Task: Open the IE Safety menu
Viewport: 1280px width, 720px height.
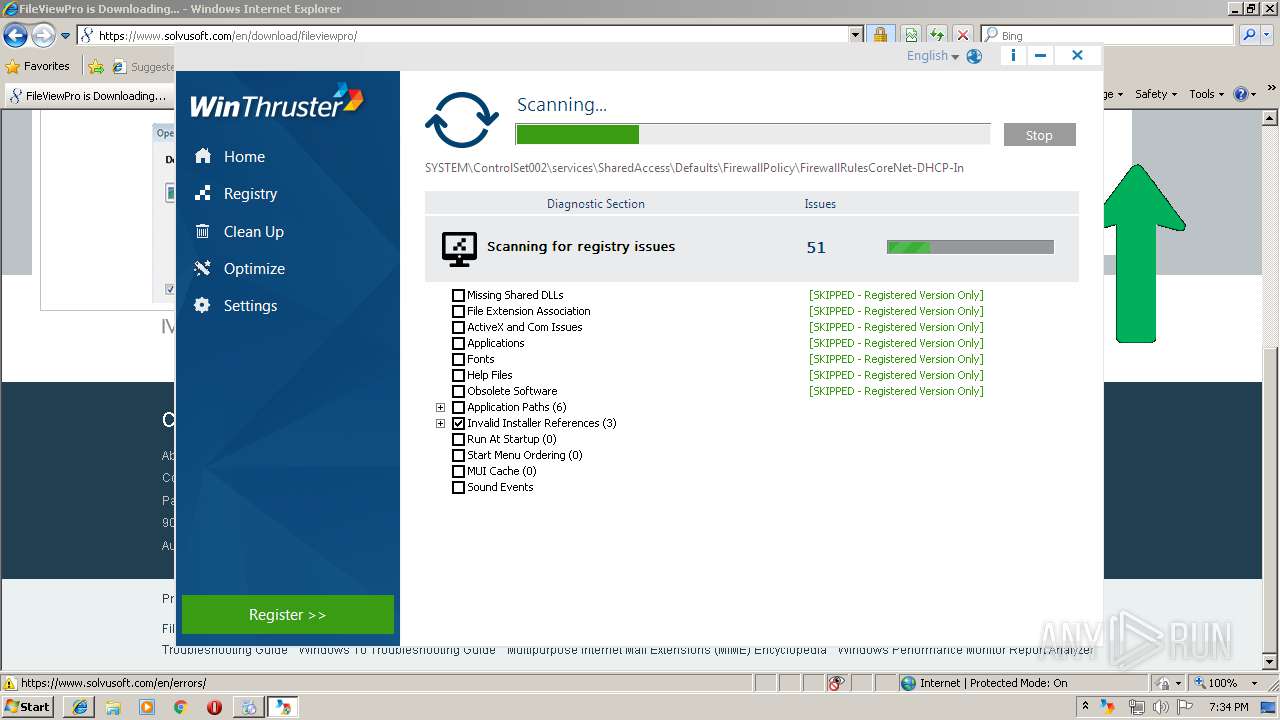Action: coord(1156,94)
